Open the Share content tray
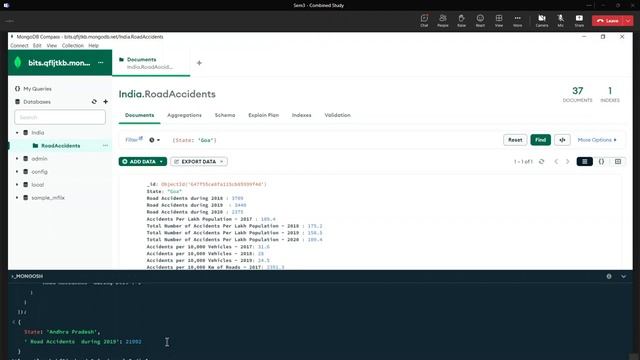This screenshot has width=640, height=360. click(579, 20)
